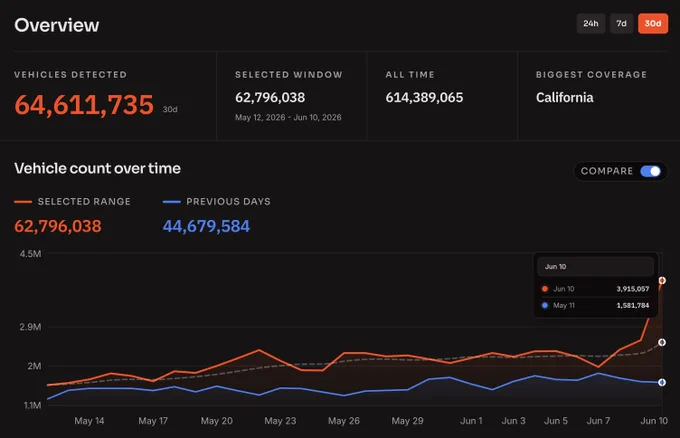Click the 2.9M y-axis label

pos(30,327)
